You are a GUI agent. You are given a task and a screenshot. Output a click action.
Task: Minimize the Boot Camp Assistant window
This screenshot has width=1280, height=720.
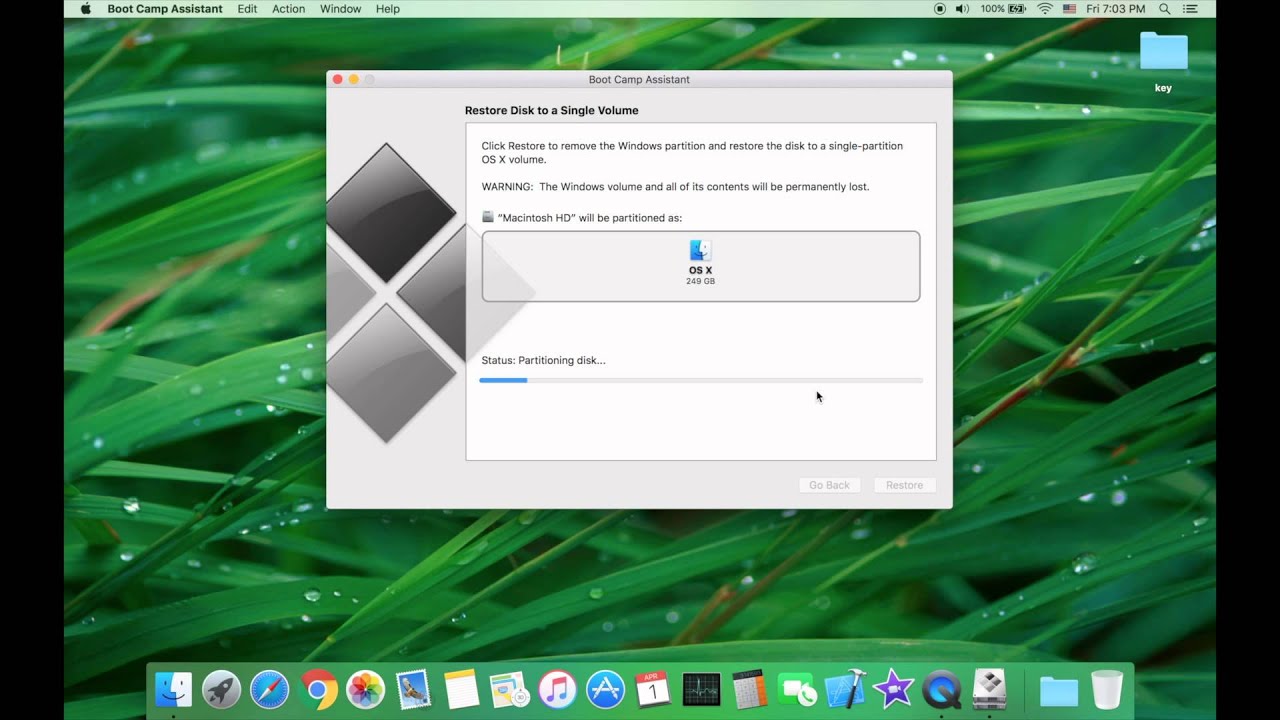pyautogui.click(x=353, y=79)
